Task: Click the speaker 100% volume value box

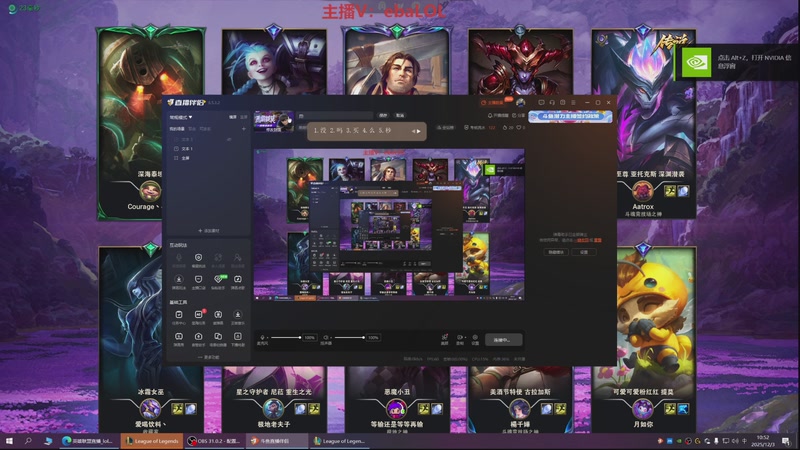Action: pyautogui.click(x=373, y=338)
